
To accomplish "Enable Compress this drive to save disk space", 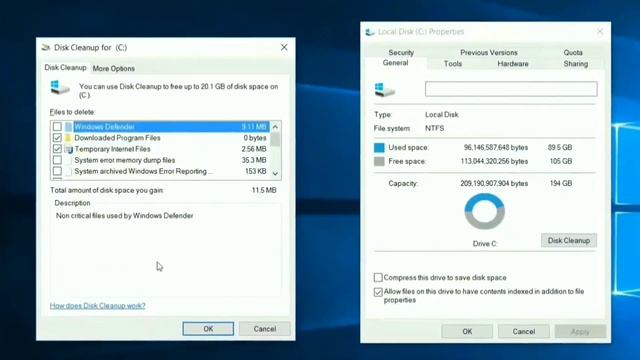I will (x=378, y=278).
